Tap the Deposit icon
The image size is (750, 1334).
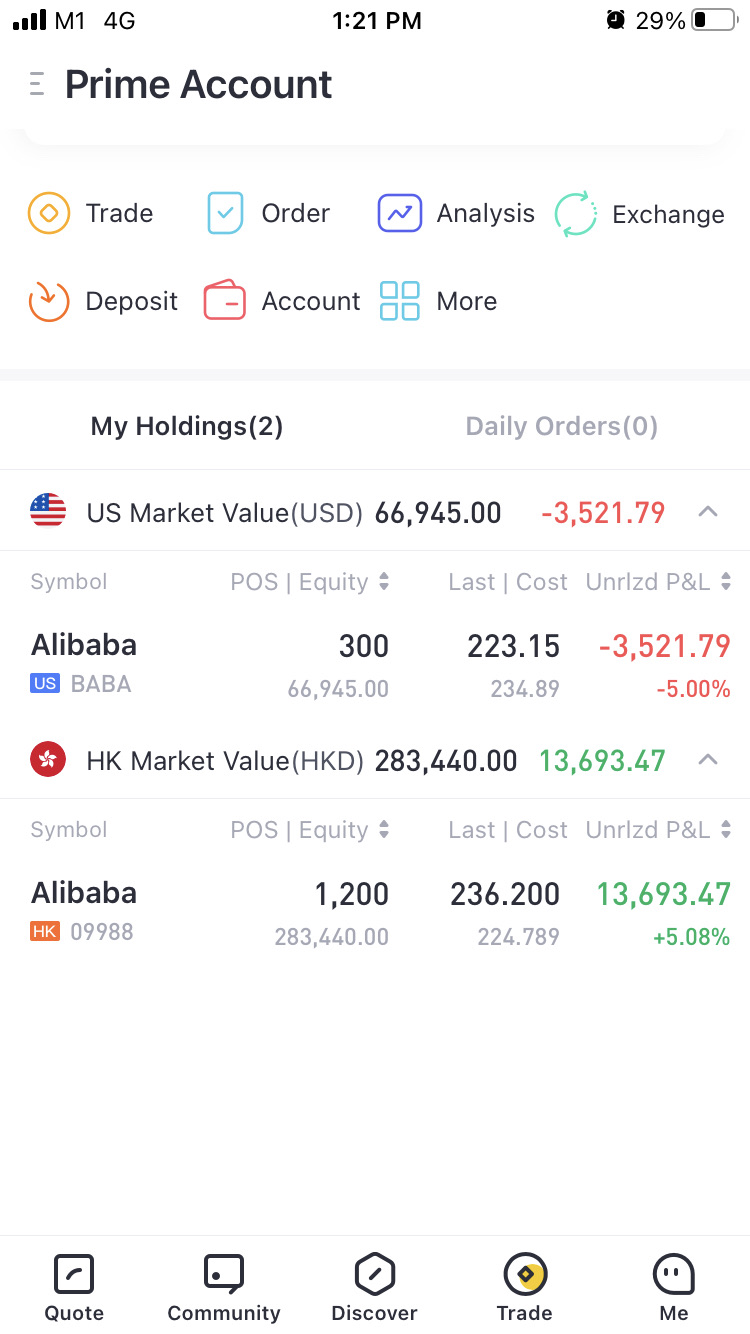point(48,301)
